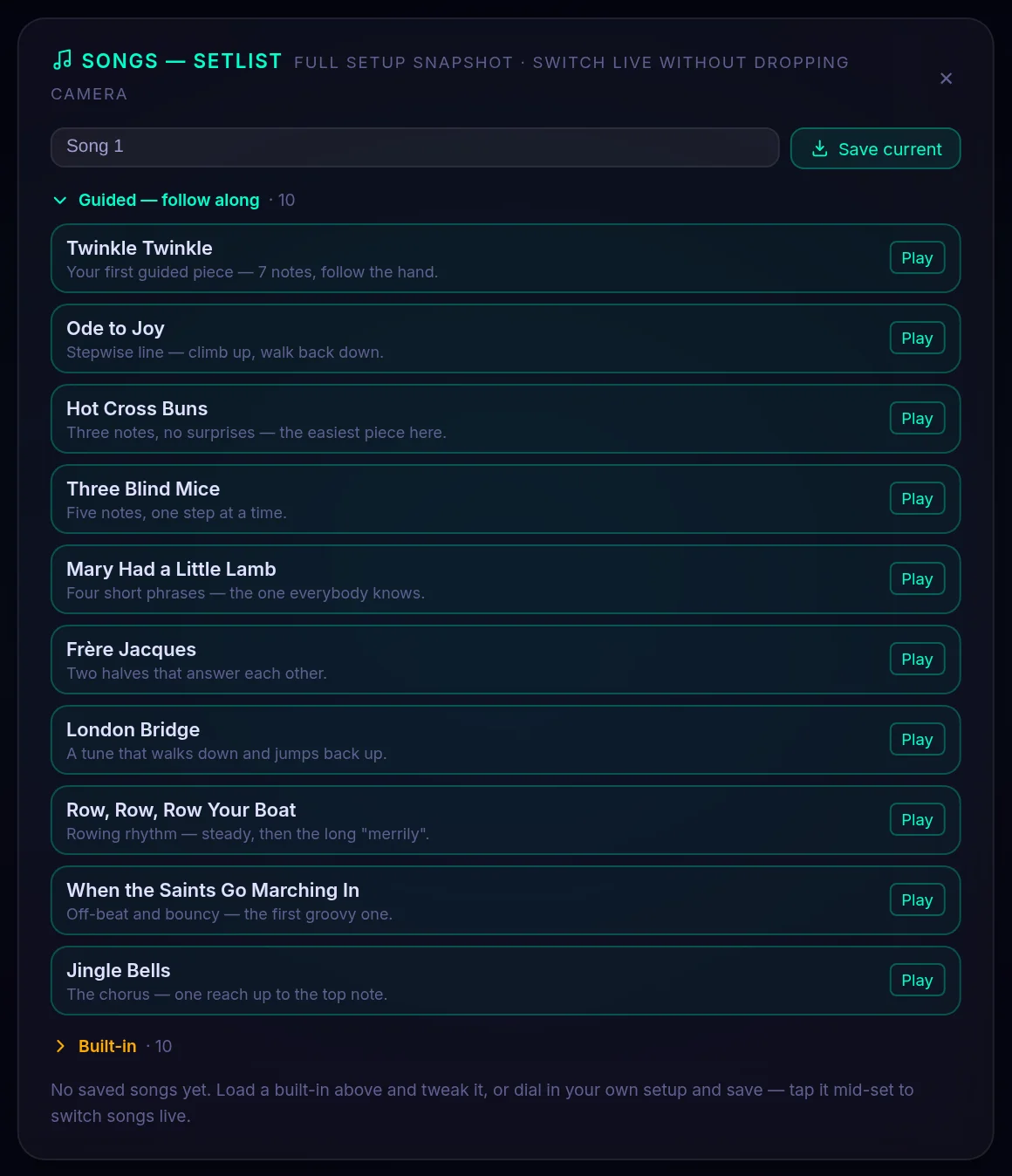Click description 'Stepwise line — climb up, walk back down'

225,352
